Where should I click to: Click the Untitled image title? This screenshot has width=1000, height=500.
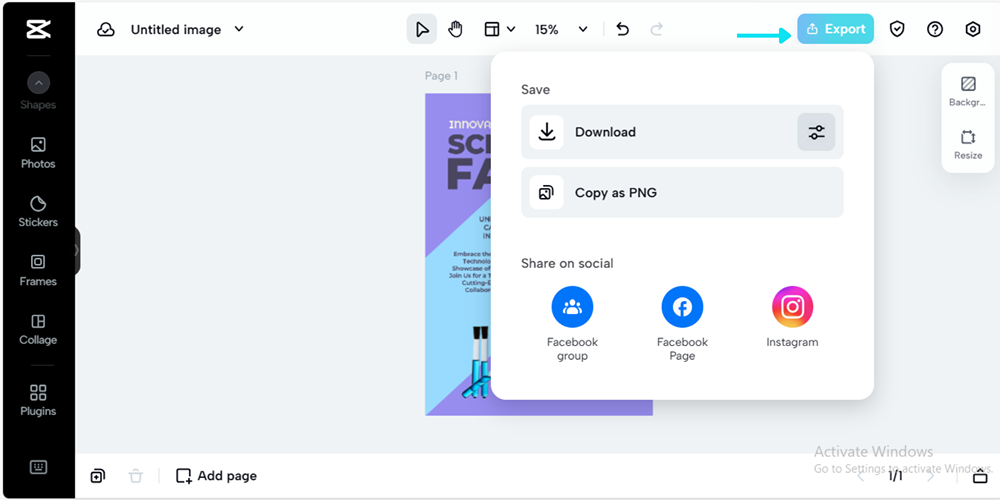tap(176, 29)
